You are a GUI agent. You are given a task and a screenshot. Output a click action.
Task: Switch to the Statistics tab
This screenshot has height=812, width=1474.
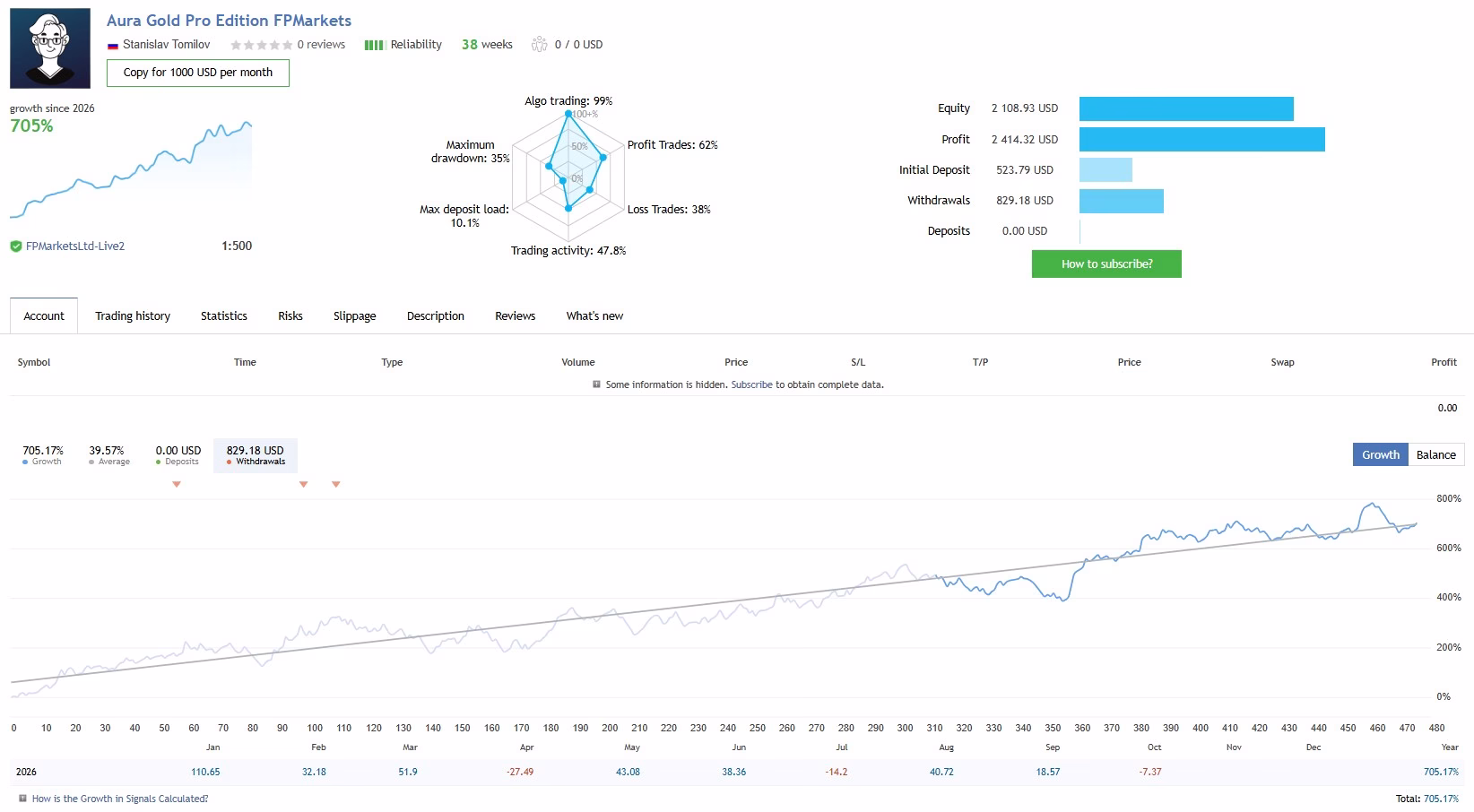(x=224, y=315)
